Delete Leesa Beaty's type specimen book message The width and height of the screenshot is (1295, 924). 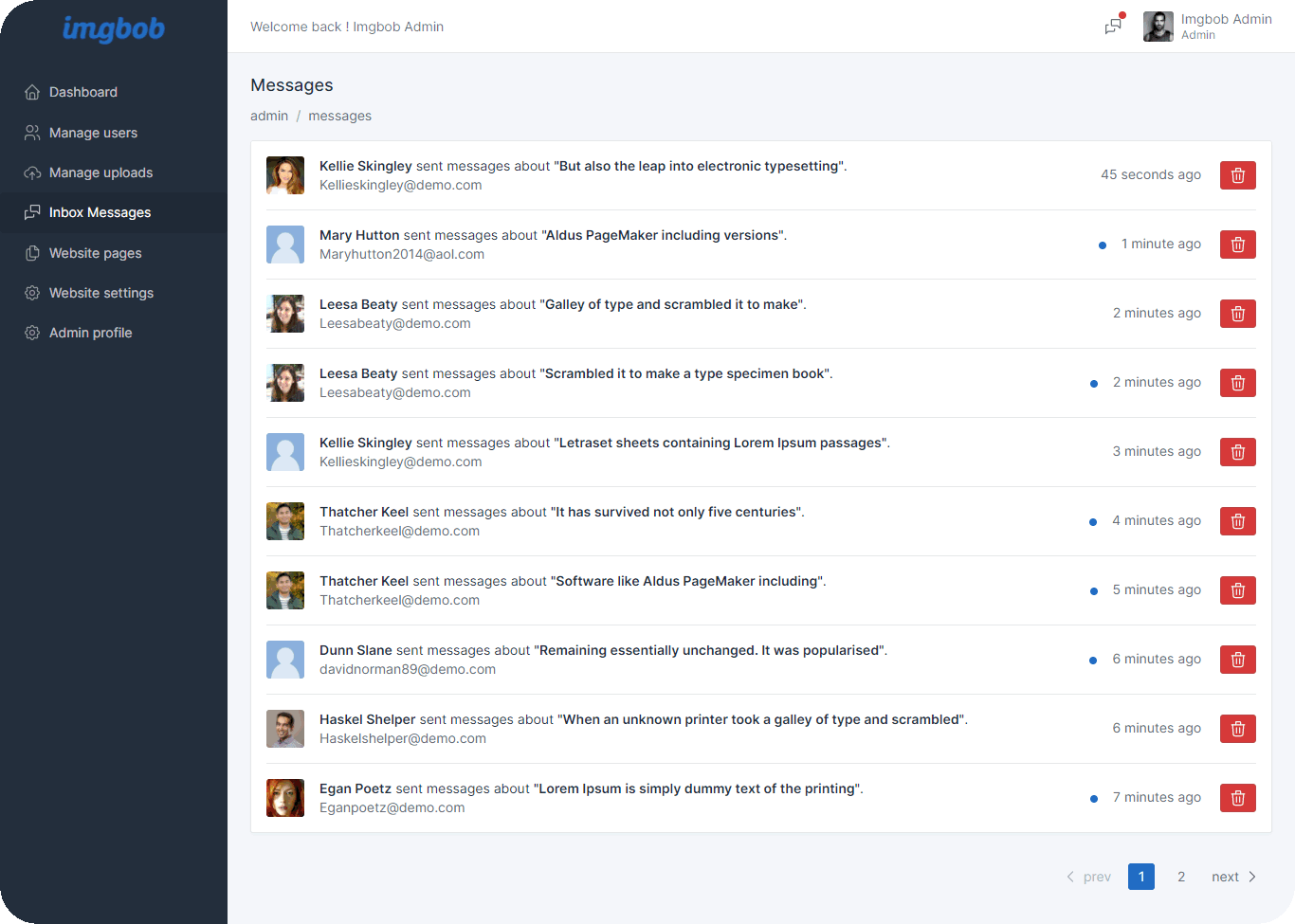point(1238,383)
